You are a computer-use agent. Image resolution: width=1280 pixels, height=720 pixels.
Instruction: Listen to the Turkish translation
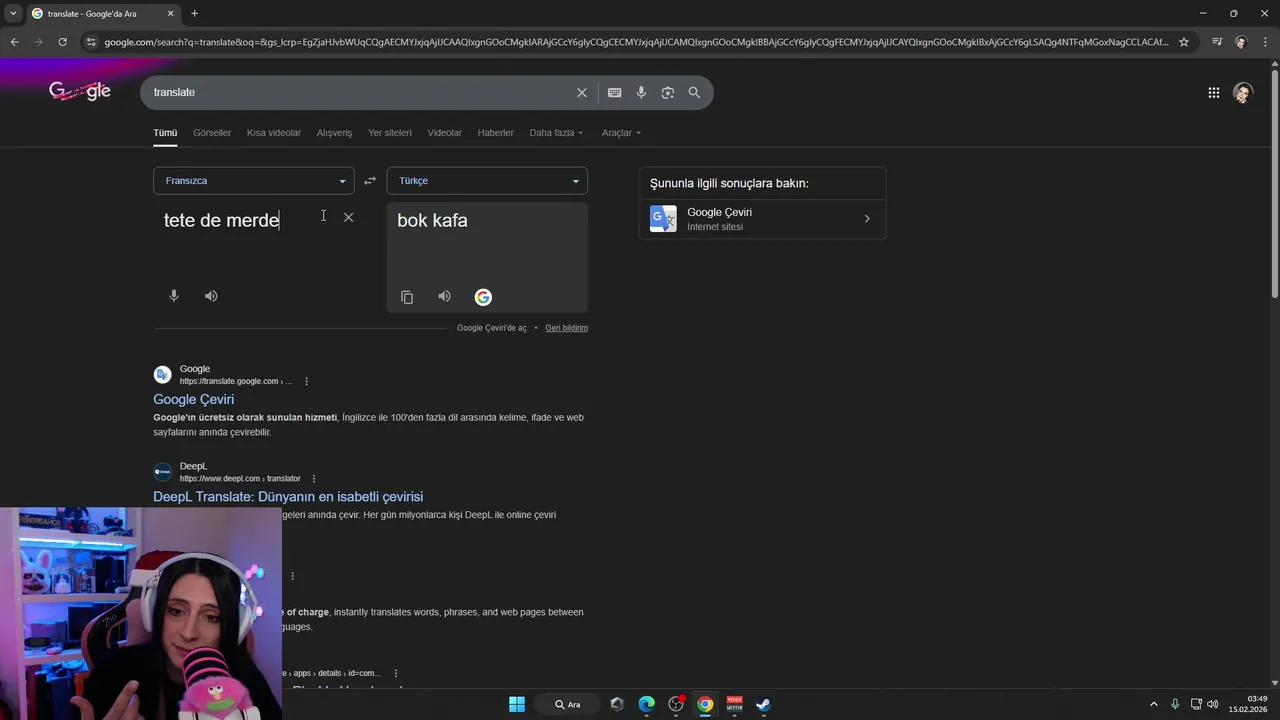pyautogui.click(x=444, y=296)
